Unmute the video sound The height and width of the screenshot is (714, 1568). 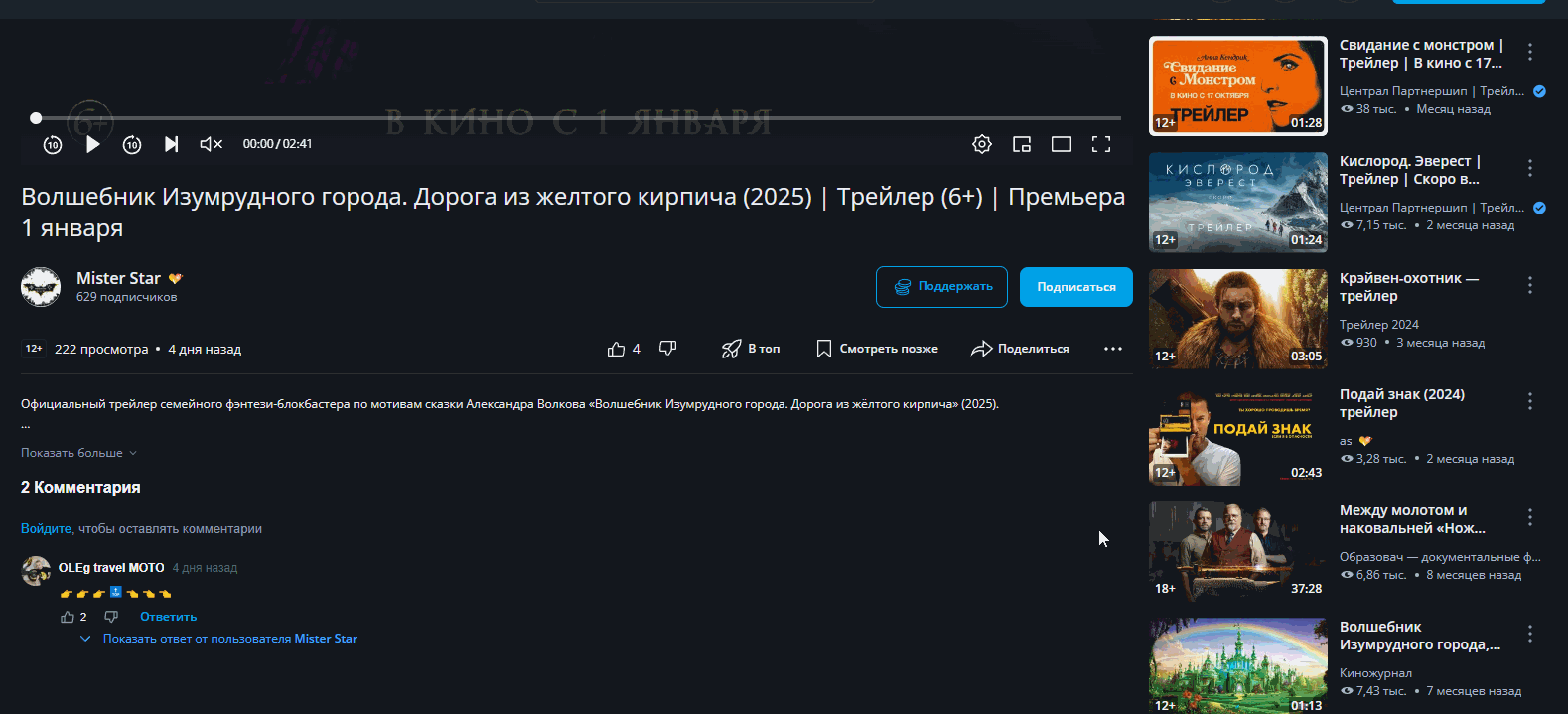coord(212,144)
